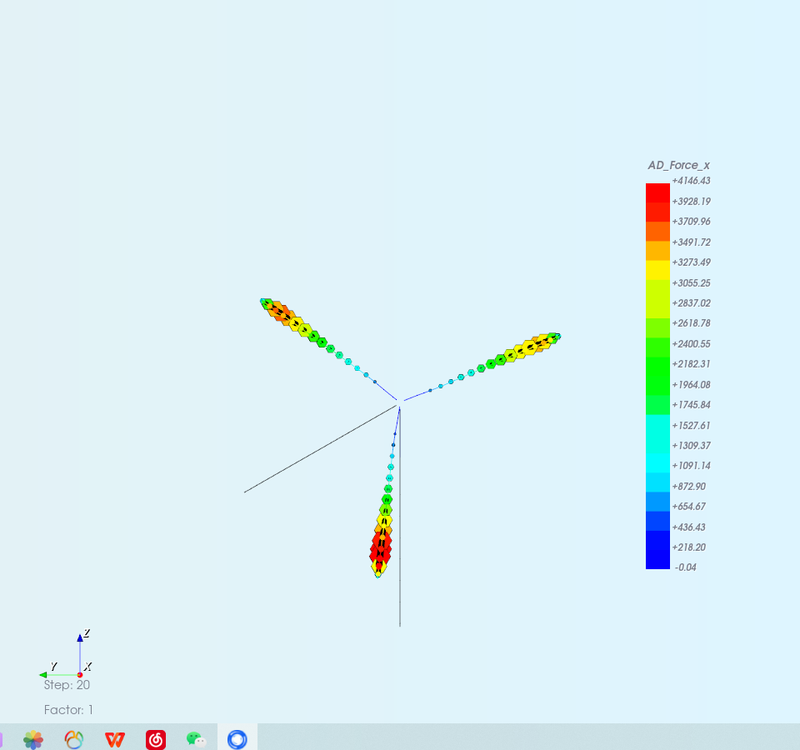This screenshot has height=750, width=800.
Task: Switch to WeChat in the taskbar
Action: point(196,739)
